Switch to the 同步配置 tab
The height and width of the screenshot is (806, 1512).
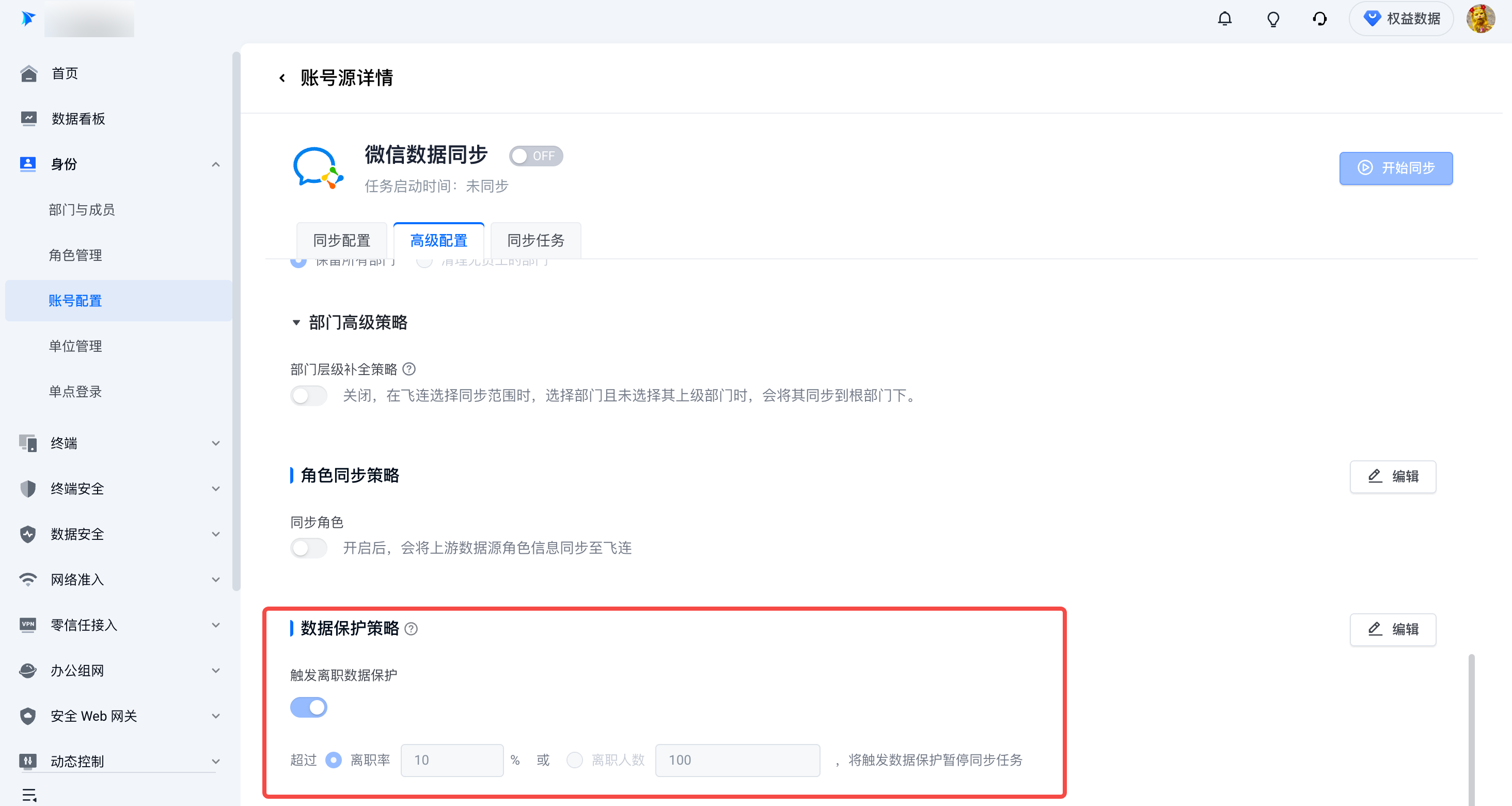coord(342,240)
